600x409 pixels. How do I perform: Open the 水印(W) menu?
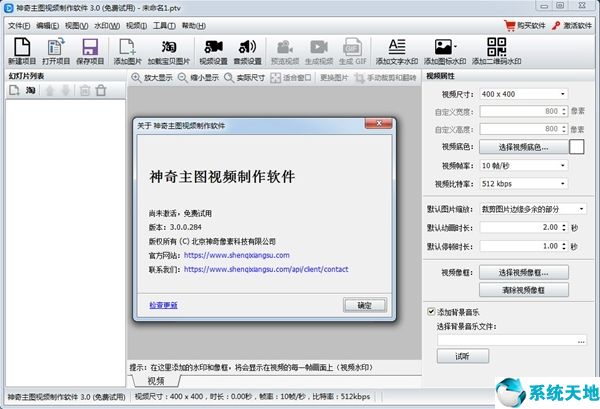point(107,26)
